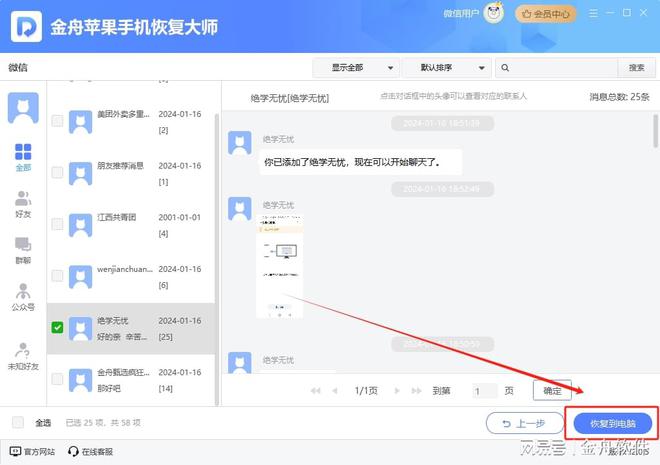Go to previous page of messages

coord(335,391)
